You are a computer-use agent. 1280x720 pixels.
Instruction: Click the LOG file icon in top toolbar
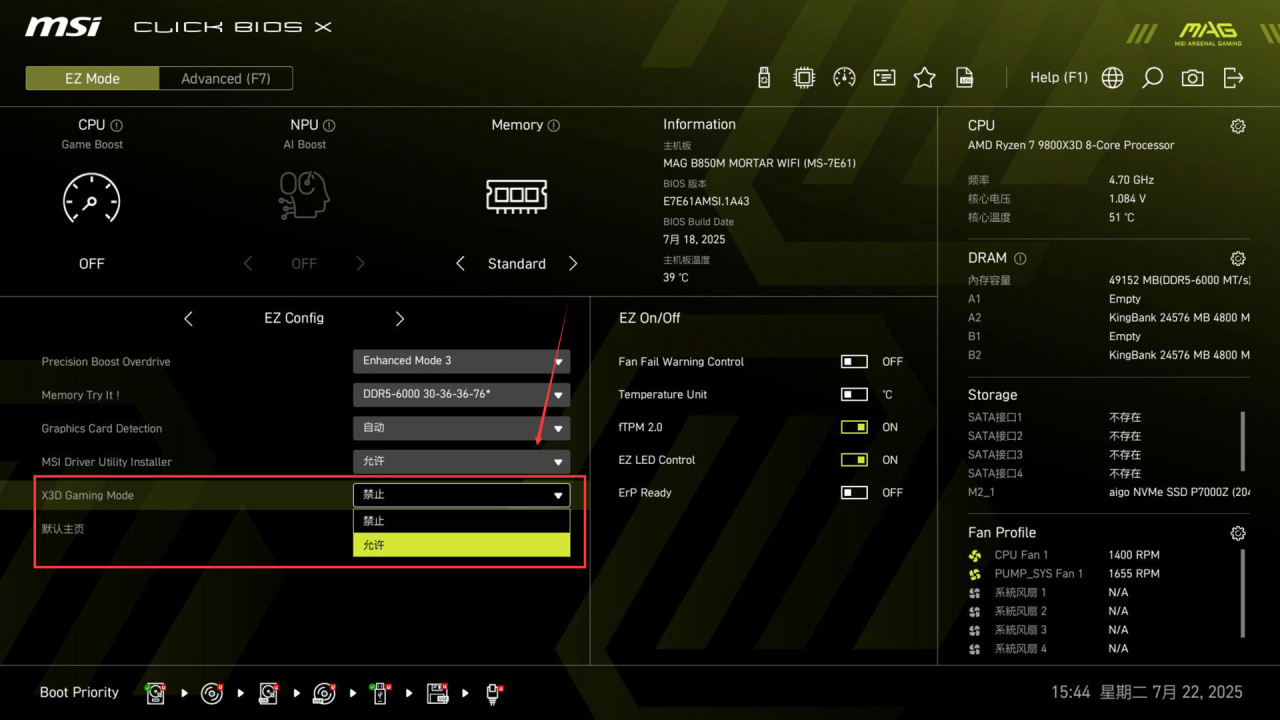click(x=965, y=78)
